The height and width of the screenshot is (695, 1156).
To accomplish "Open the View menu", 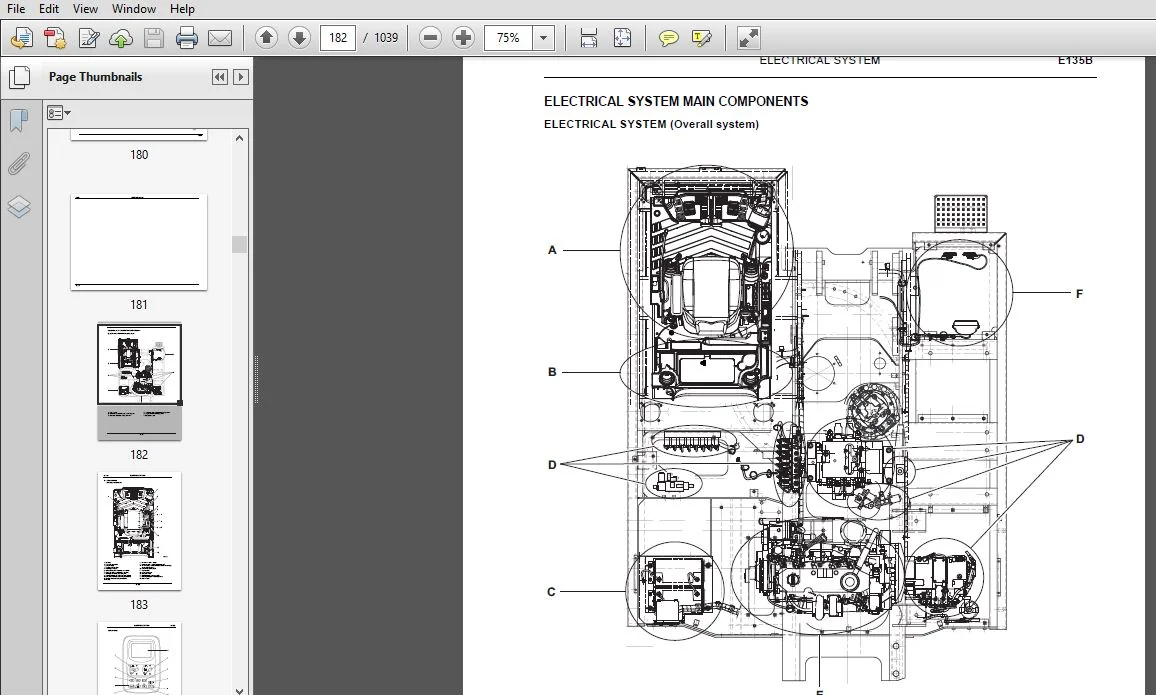I will [86, 9].
